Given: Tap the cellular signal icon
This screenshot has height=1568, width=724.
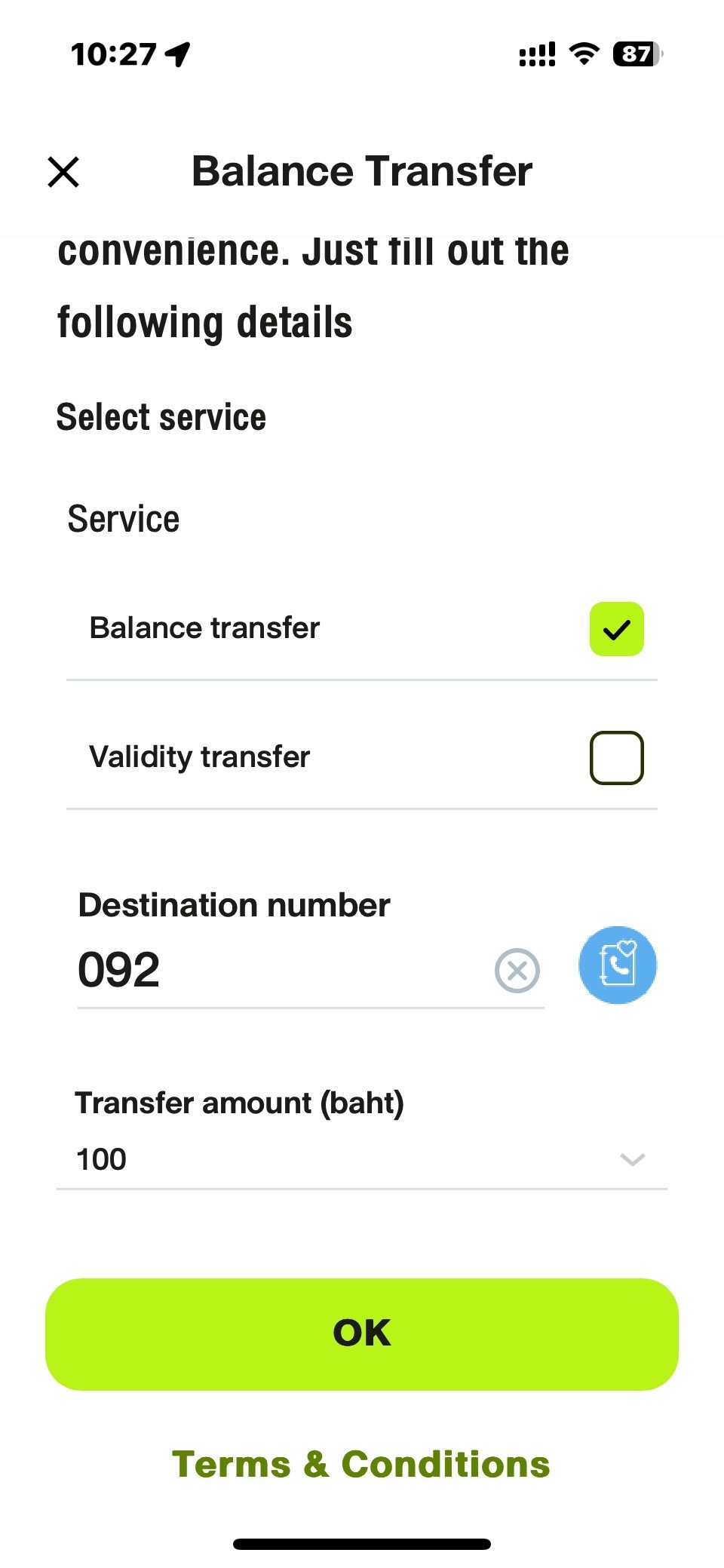Looking at the screenshot, I should click(x=537, y=55).
